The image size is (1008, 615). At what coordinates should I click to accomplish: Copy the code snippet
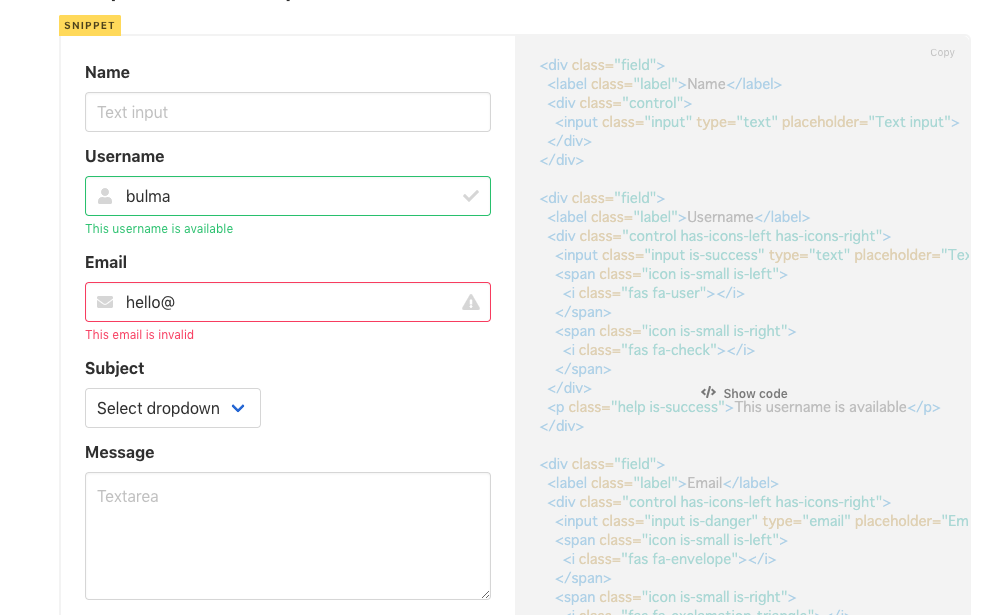(942, 52)
